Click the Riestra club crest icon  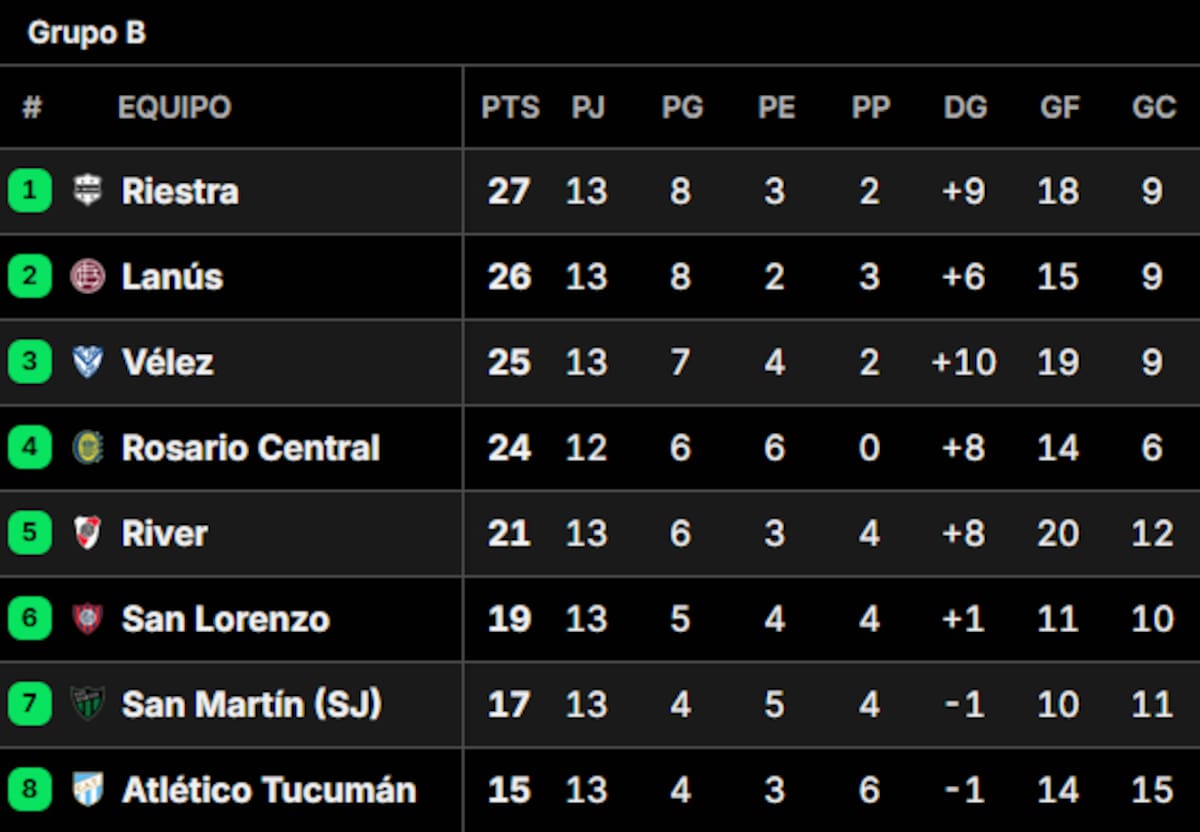click(x=88, y=191)
